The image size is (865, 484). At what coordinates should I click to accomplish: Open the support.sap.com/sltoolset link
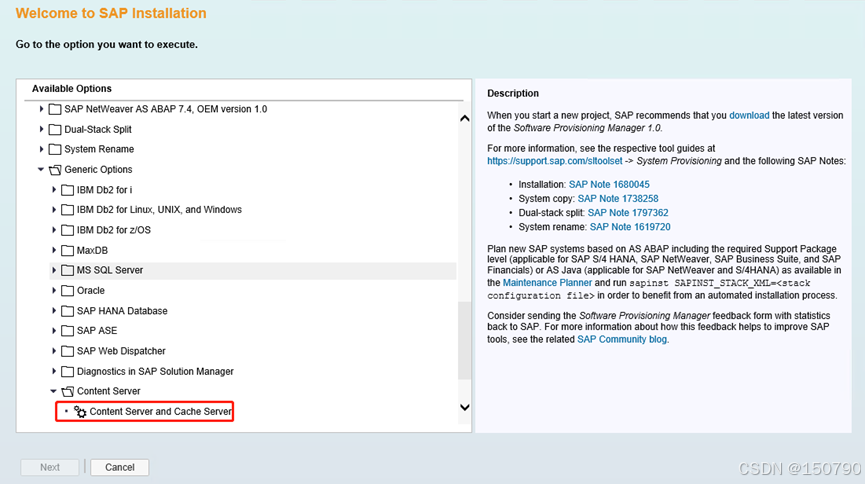(x=554, y=161)
